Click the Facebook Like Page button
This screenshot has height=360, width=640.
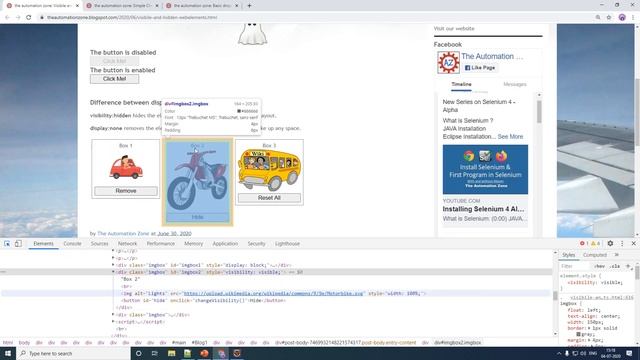480,68
